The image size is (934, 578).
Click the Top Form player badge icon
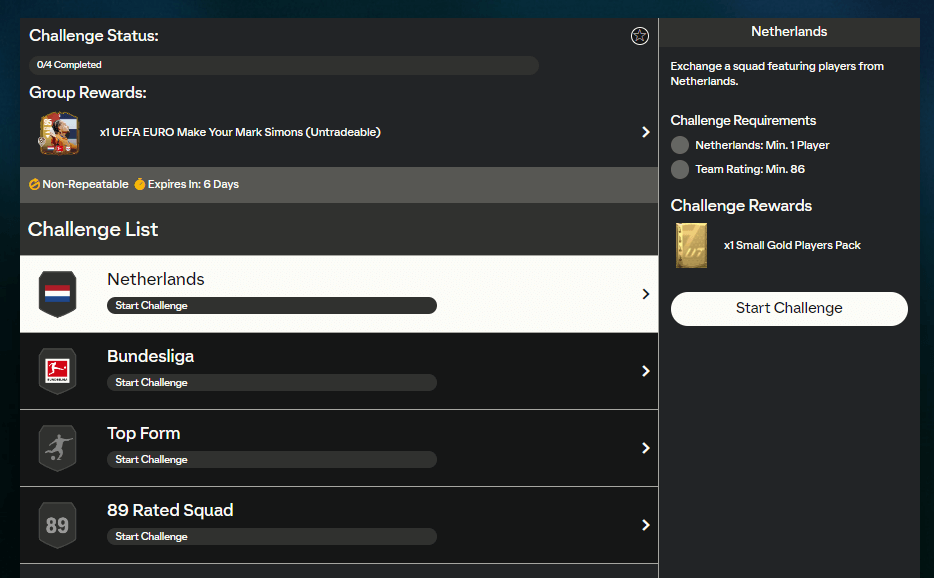(57, 448)
